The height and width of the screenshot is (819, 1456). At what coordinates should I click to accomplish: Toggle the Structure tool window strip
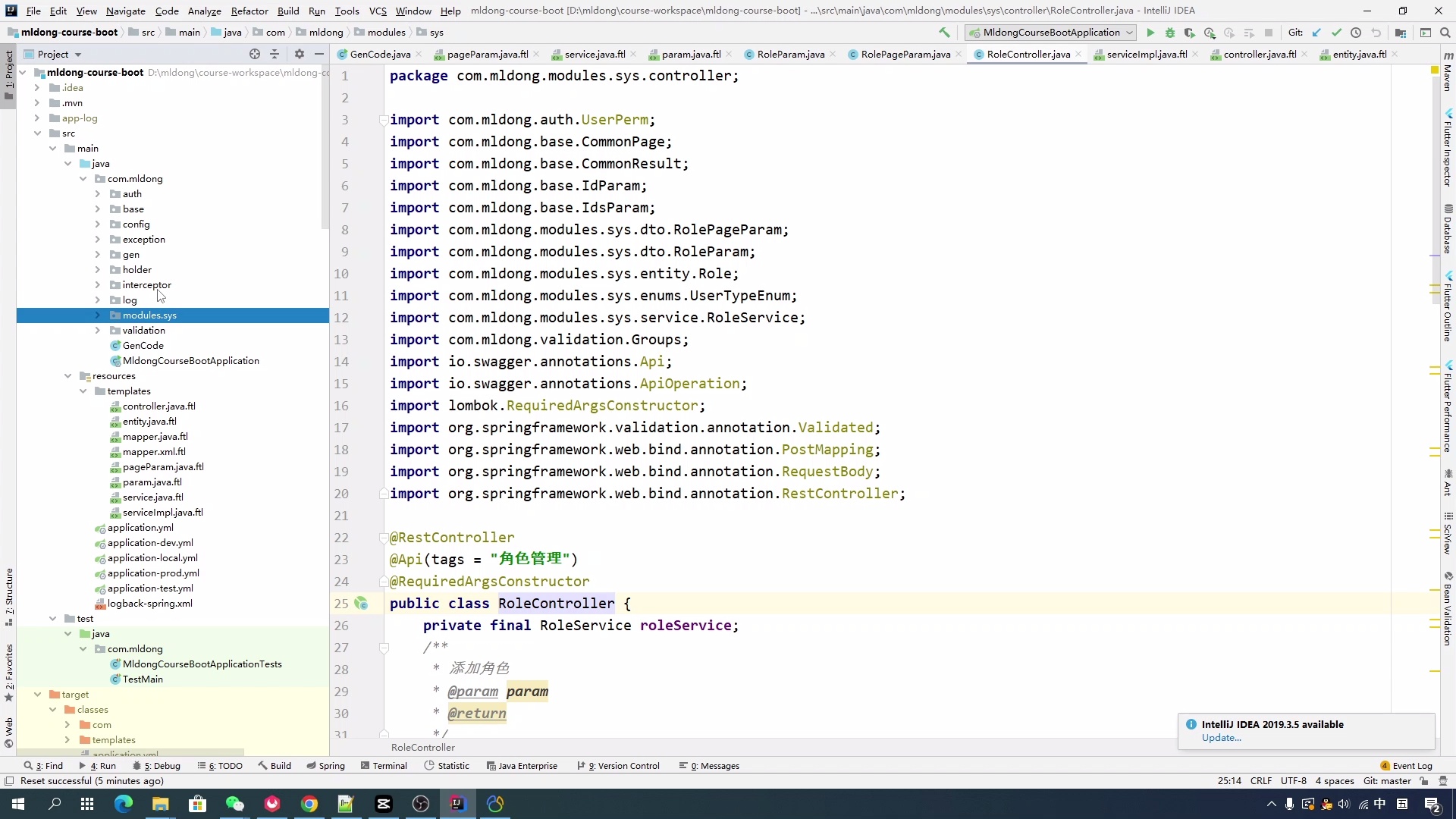point(8,595)
